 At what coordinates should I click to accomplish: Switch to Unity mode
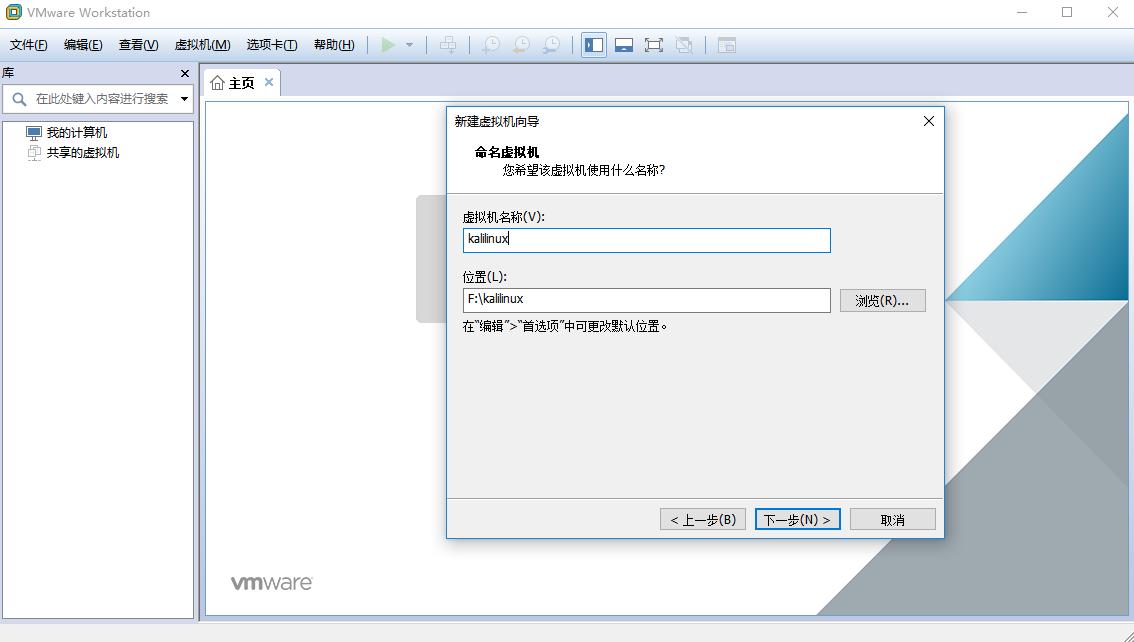point(683,44)
